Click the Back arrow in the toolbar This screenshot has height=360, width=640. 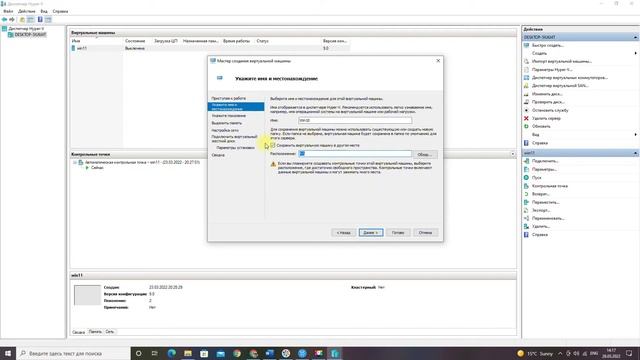4,20
